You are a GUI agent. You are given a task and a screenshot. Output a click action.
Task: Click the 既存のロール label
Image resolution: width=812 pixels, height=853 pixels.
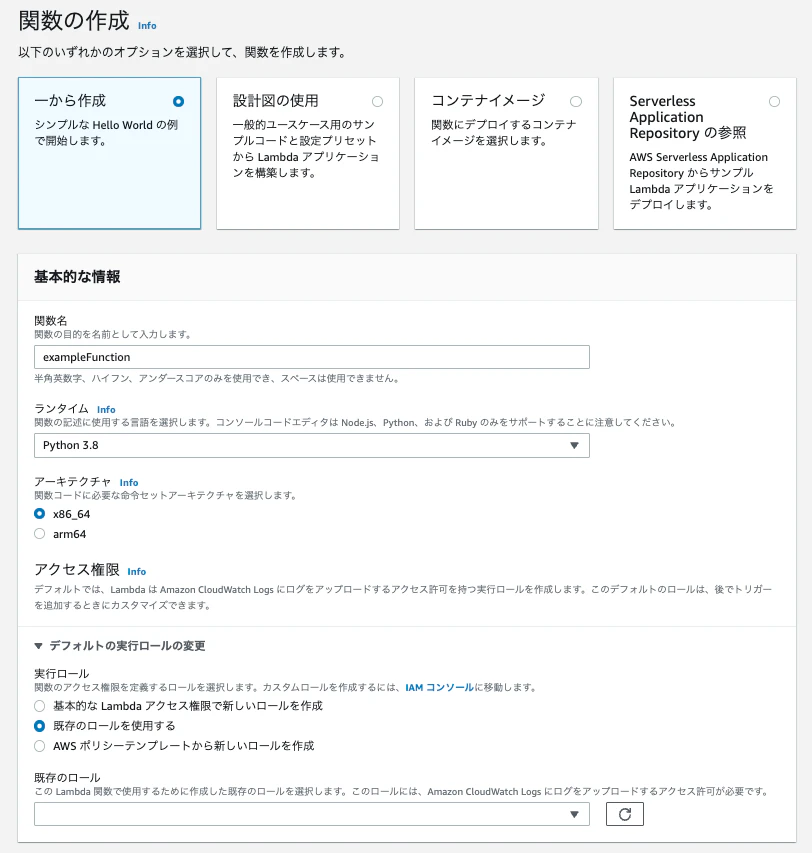pos(67,778)
